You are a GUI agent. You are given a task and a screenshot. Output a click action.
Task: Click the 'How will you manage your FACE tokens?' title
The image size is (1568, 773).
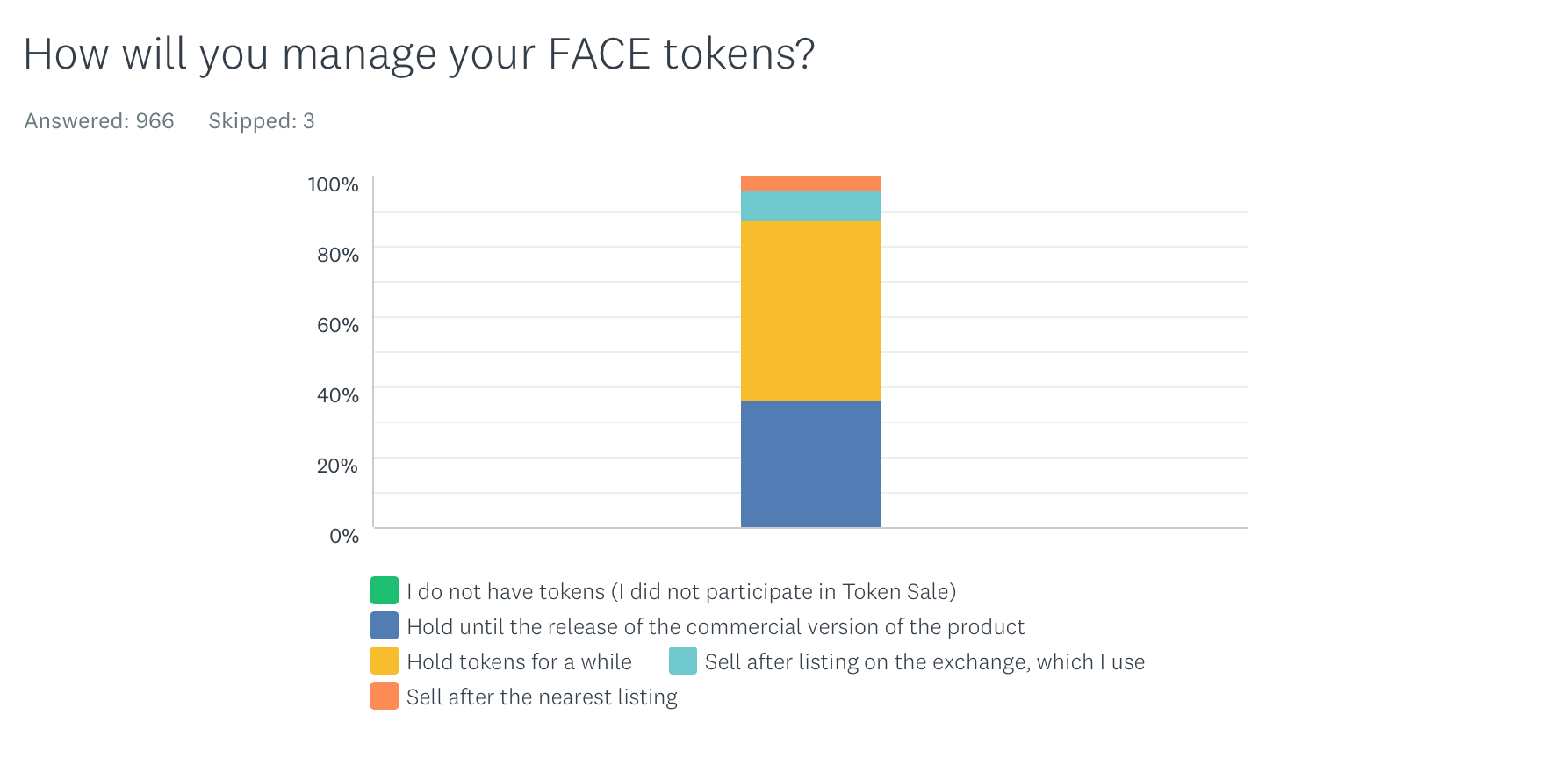click(419, 54)
